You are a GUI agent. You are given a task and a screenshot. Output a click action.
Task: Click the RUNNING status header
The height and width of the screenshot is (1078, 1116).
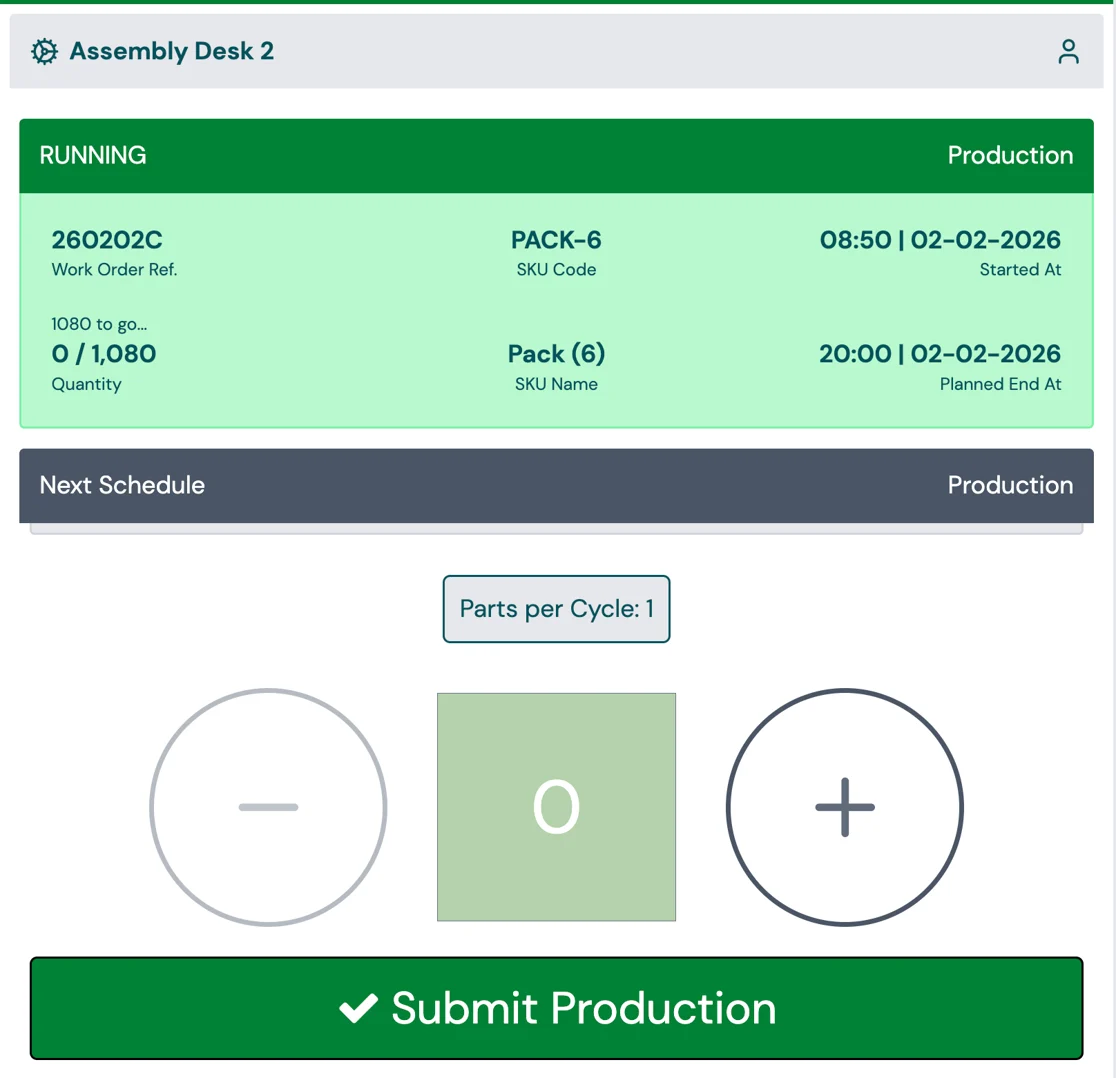[93, 155]
